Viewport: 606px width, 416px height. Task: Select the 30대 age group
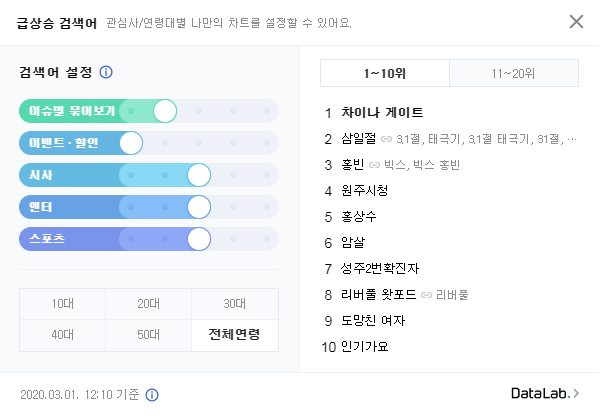pyautogui.click(x=235, y=303)
